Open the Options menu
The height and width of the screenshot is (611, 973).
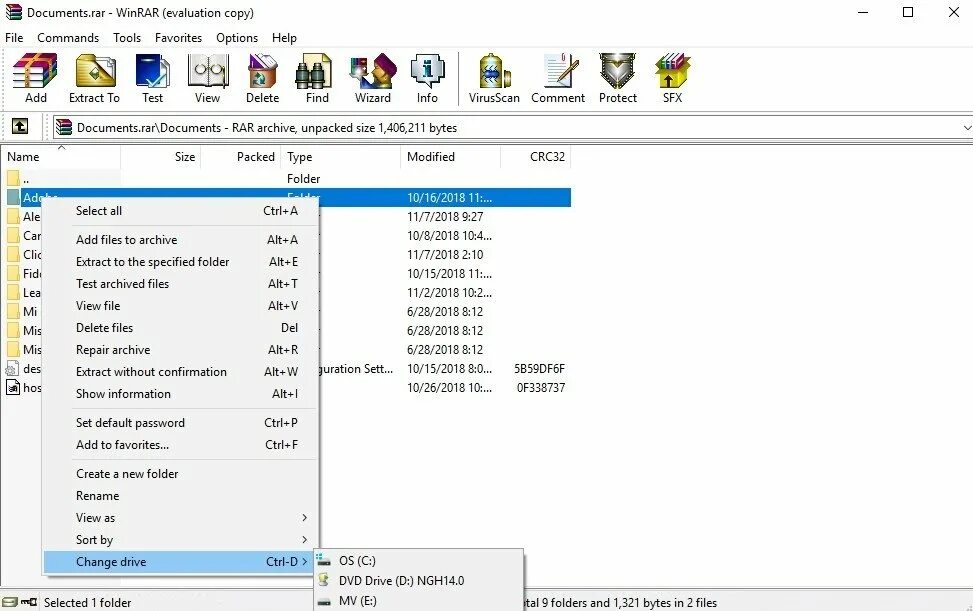236,38
